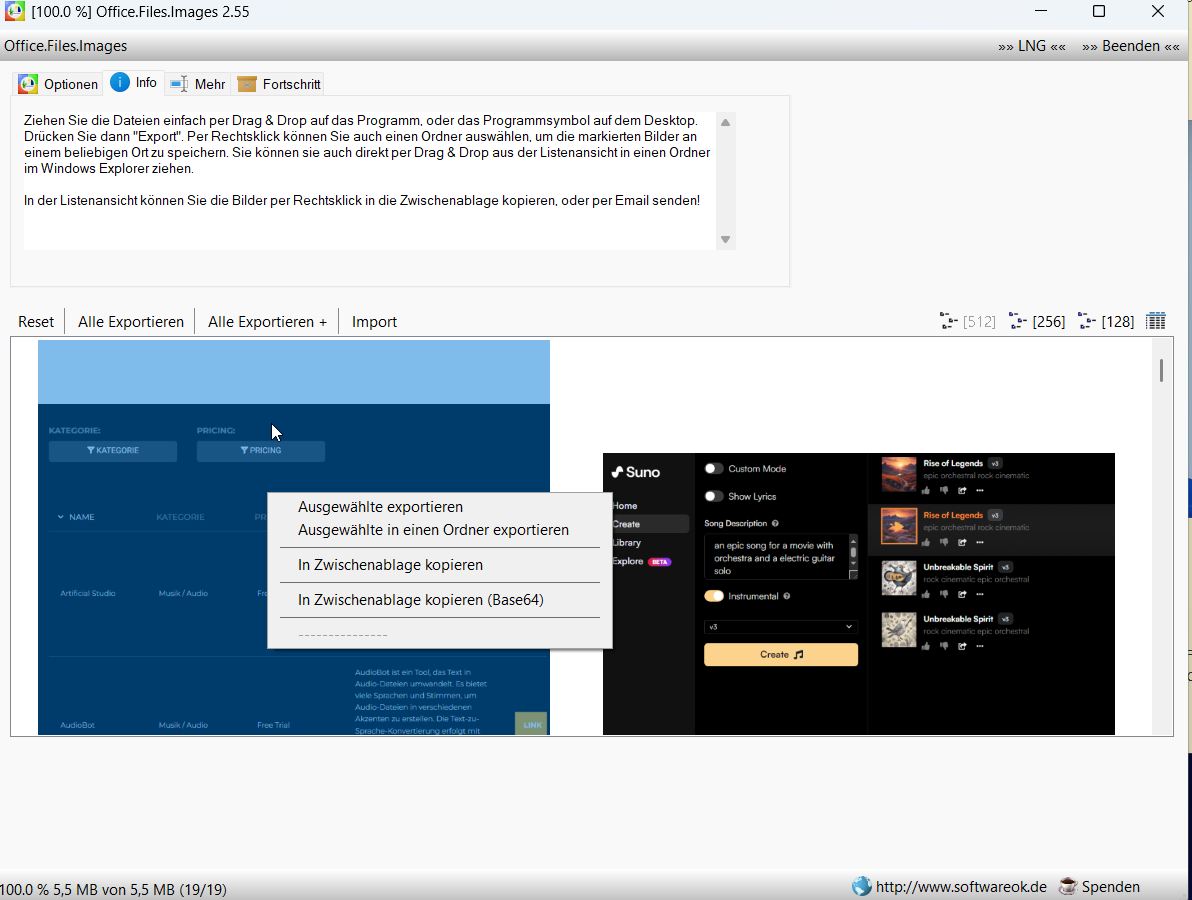Click the Spenden link

pyautogui.click(x=1110, y=887)
